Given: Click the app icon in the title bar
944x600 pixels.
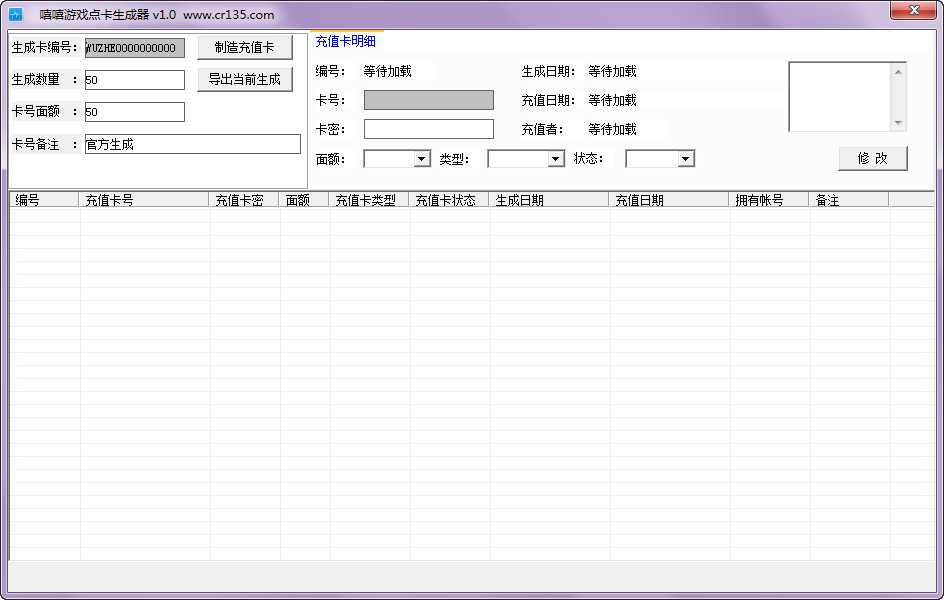Looking at the screenshot, I should point(16,14).
